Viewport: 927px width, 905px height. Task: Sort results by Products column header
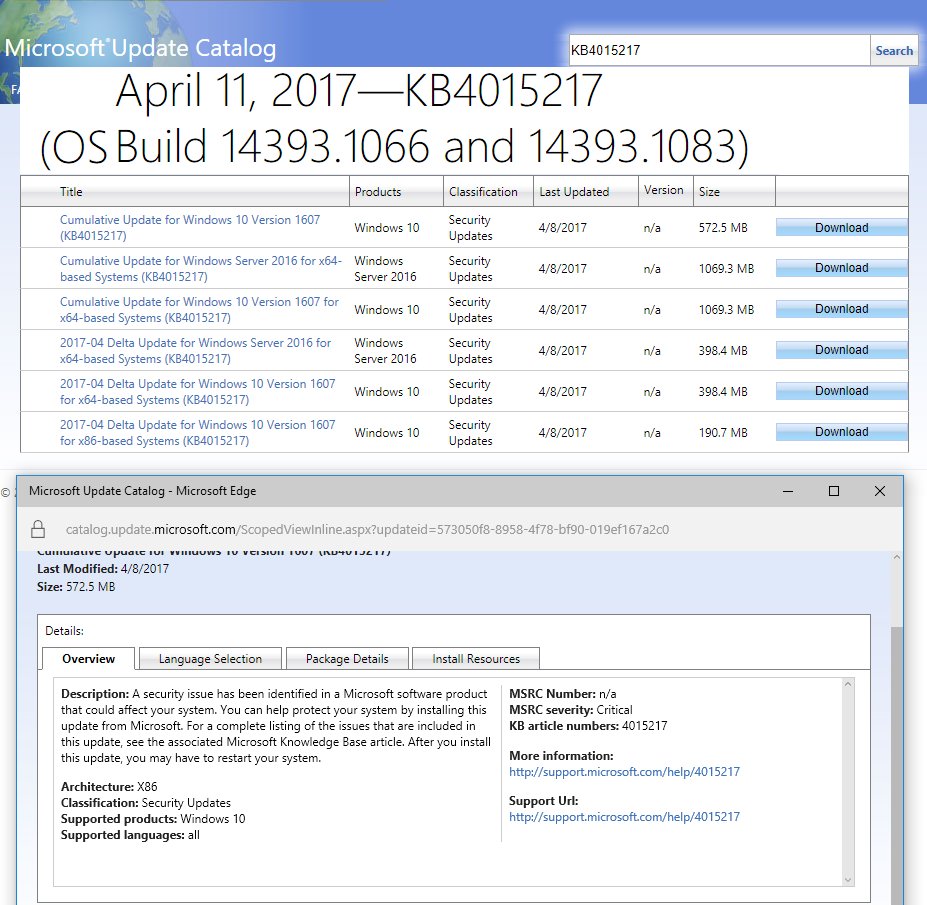(x=378, y=192)
